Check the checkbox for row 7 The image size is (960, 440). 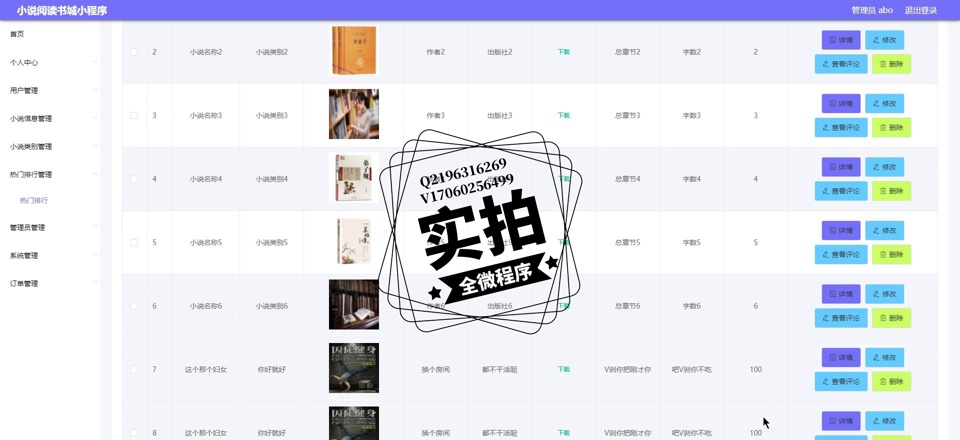coord(134,370)
